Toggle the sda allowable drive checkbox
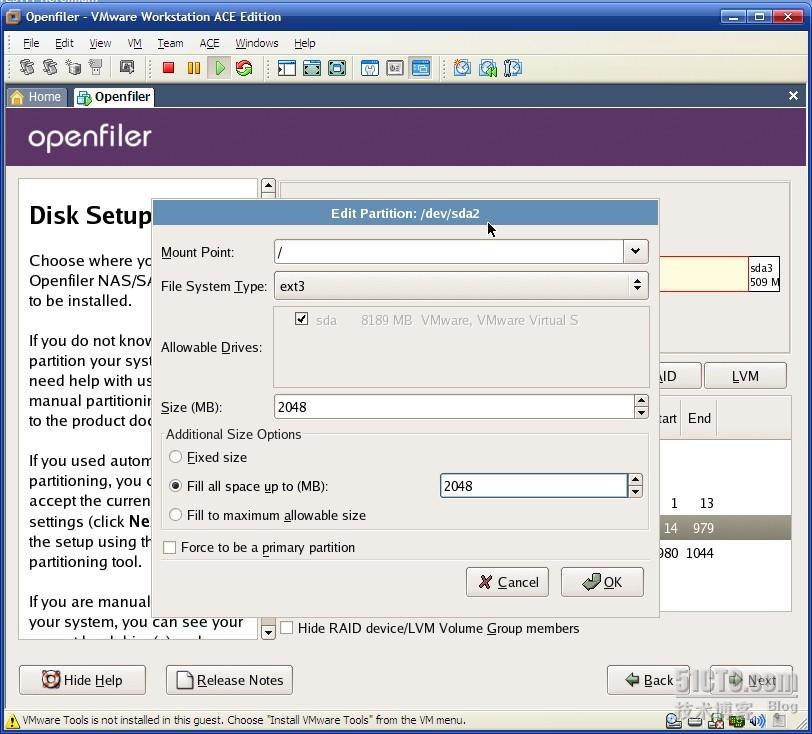Screen dimensions: 812x734 pos(301,319)
